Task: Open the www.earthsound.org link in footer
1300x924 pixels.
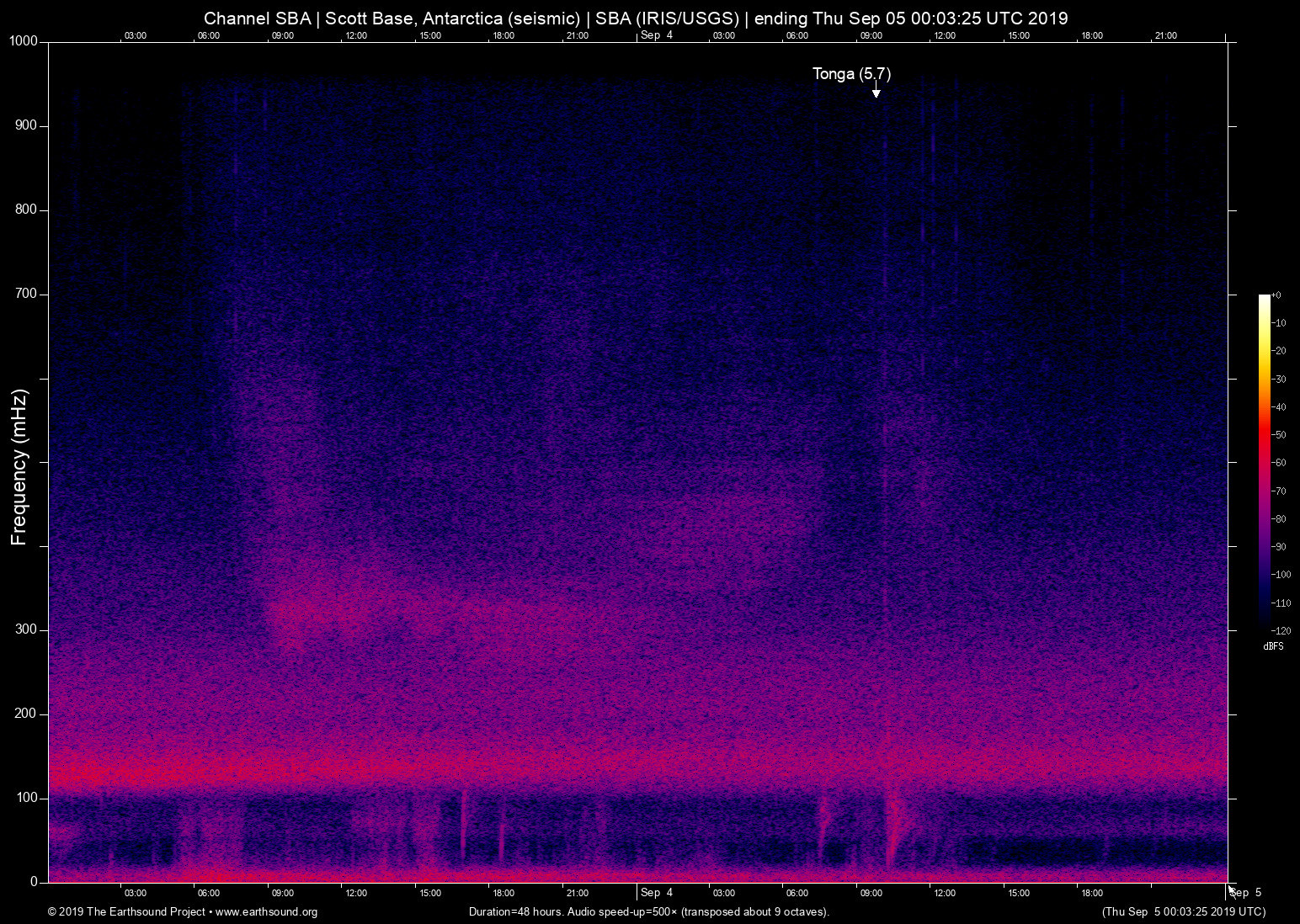Action: [x=266, y=912]
